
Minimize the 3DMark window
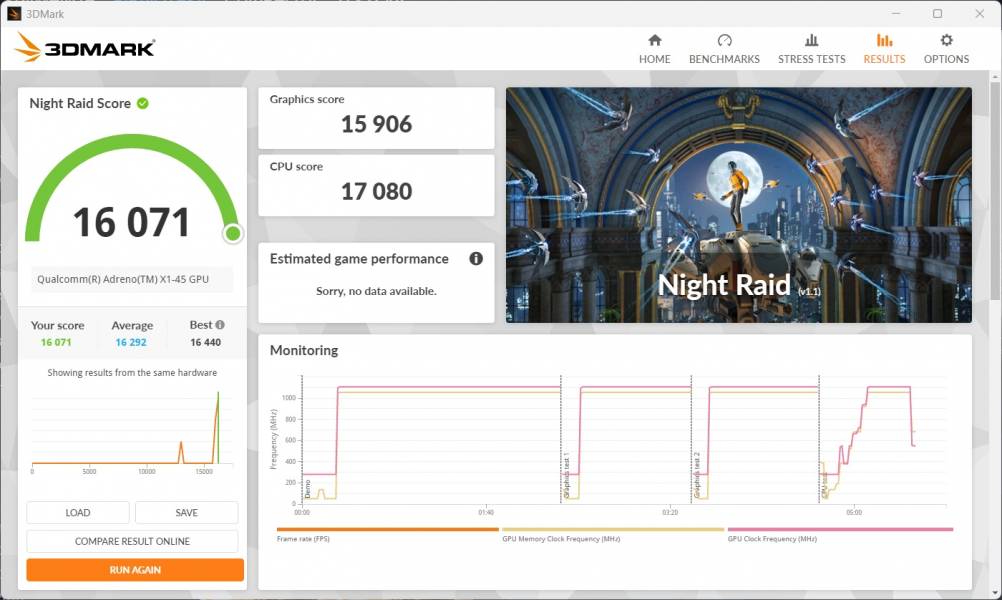(x=896, y=13)
